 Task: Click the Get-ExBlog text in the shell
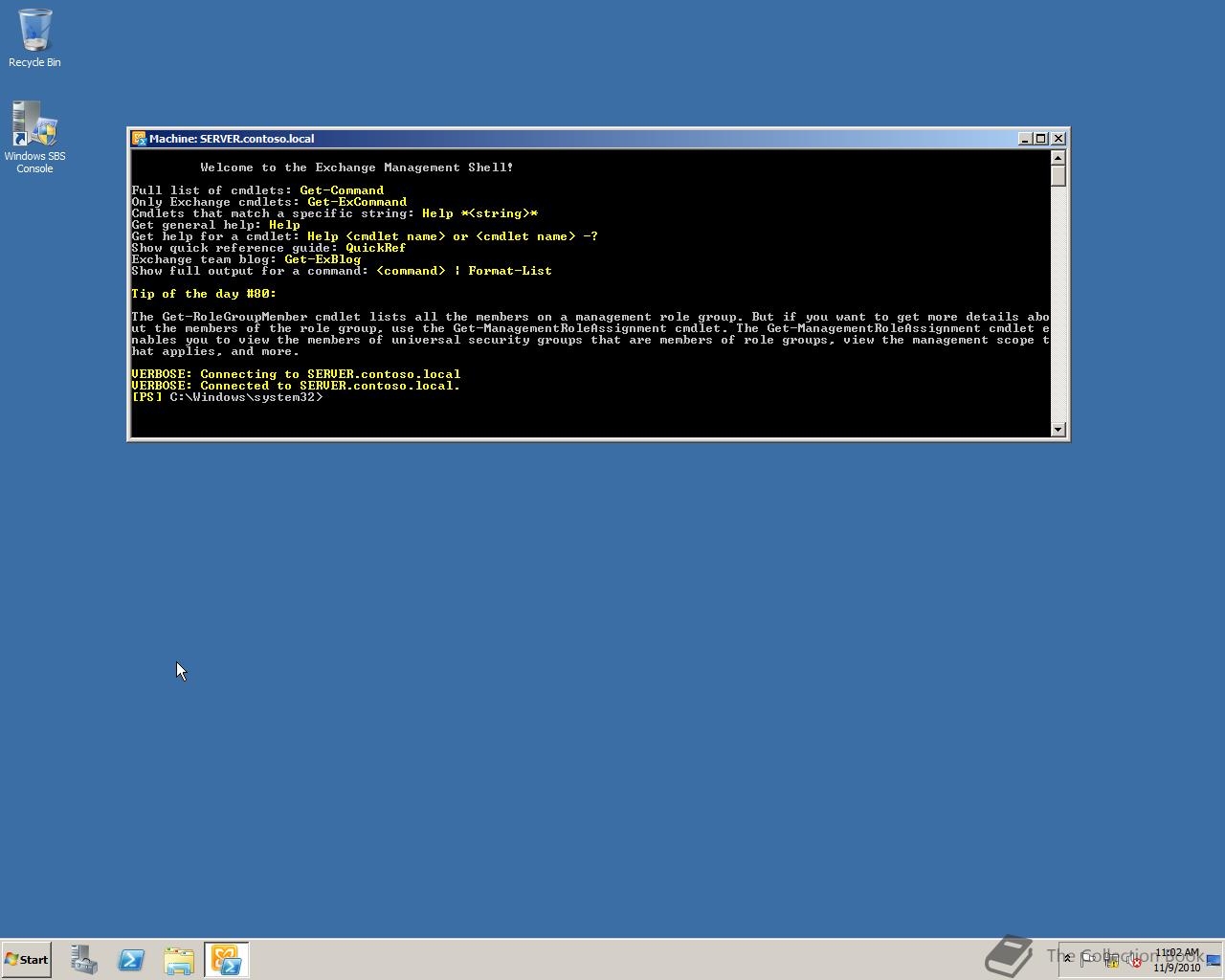click(323, 259)
